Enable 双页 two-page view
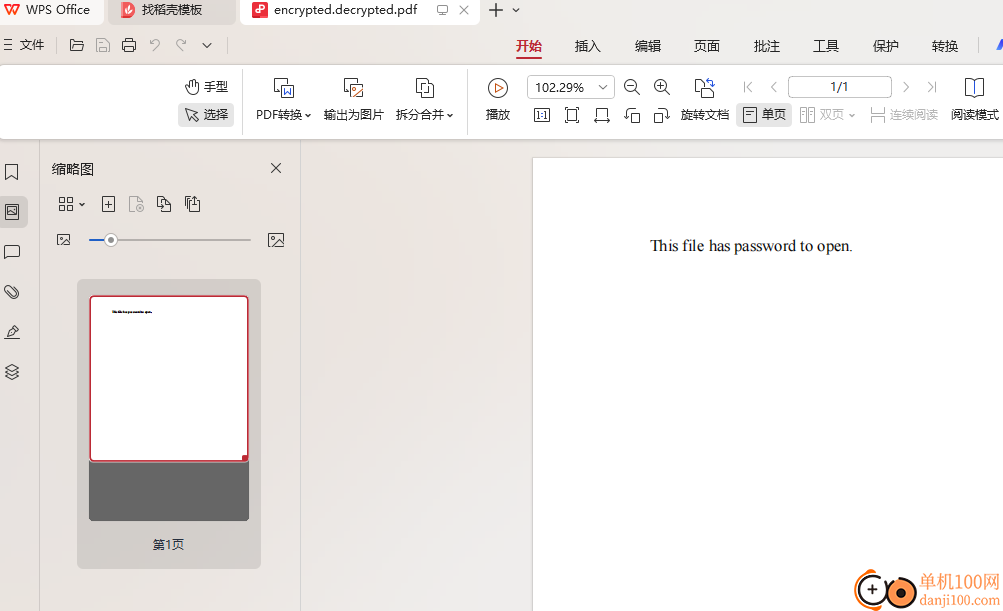Image resolution: width=1003 pixels, height=611 pixels. click(x=821, y=115)
